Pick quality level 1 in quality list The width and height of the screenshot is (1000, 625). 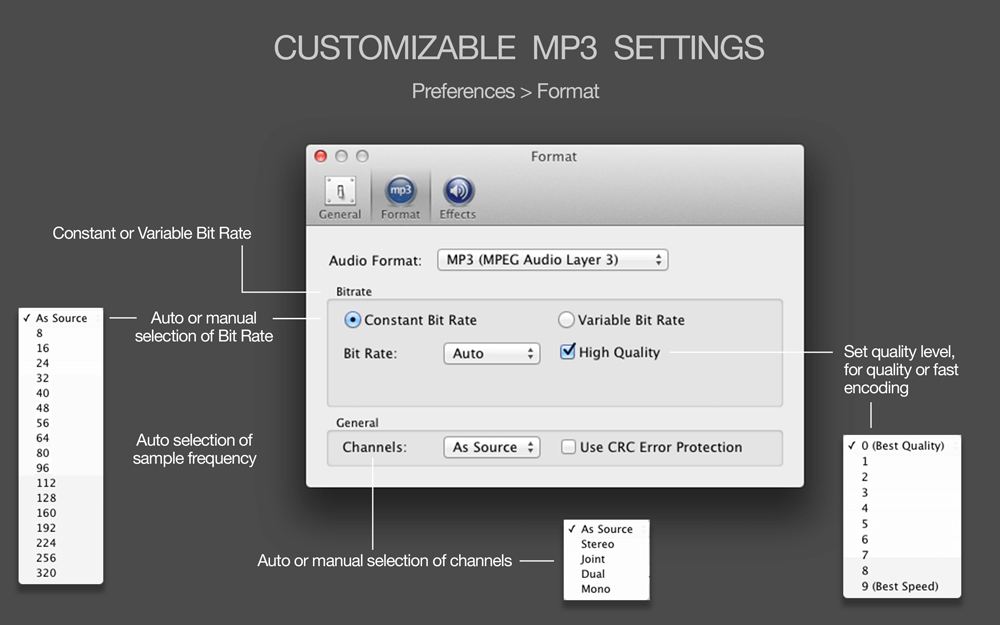[x=902, y=461]
